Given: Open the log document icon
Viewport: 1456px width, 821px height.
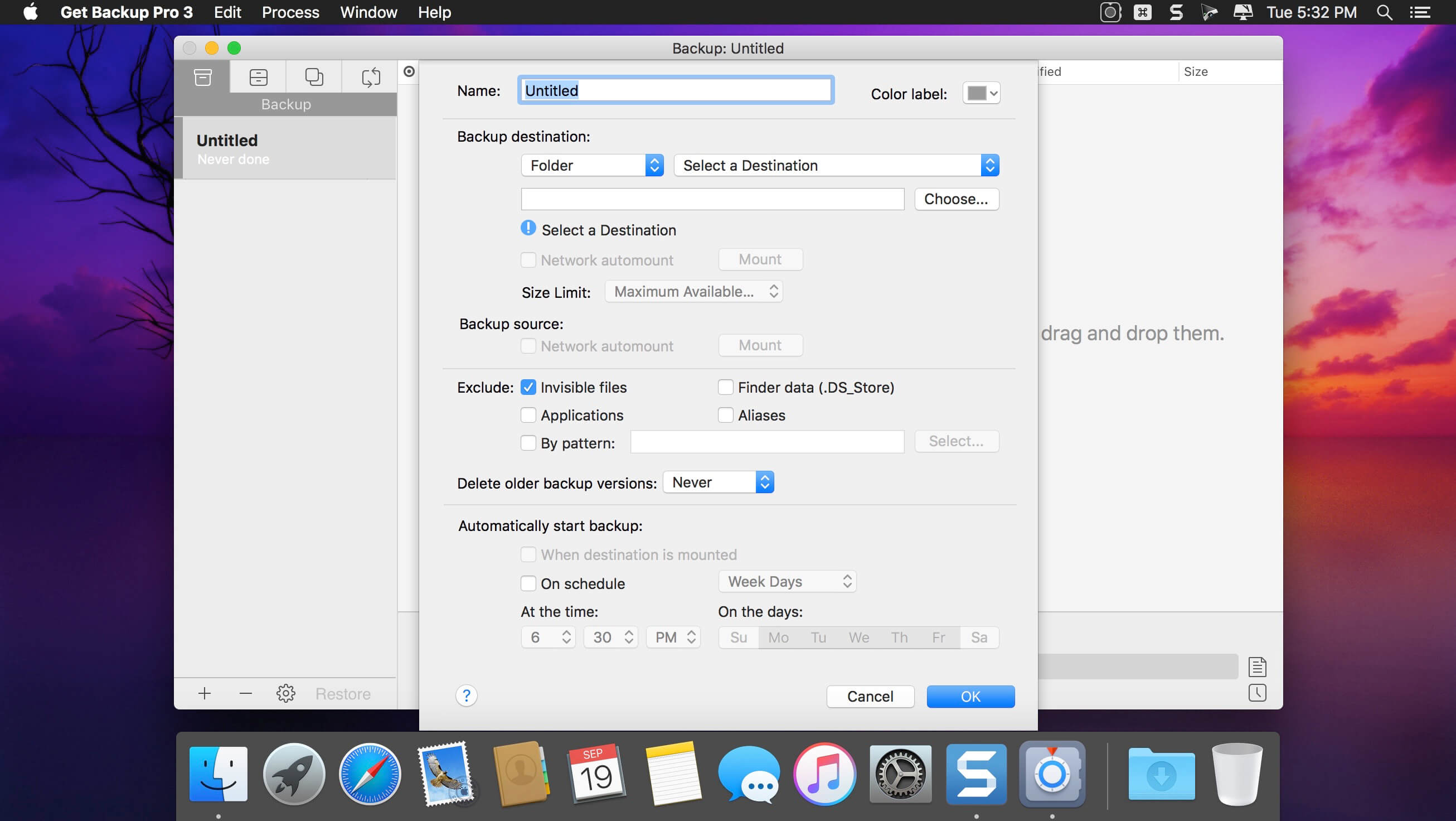Looking at the screenshot, I should tap(1257, 667).
